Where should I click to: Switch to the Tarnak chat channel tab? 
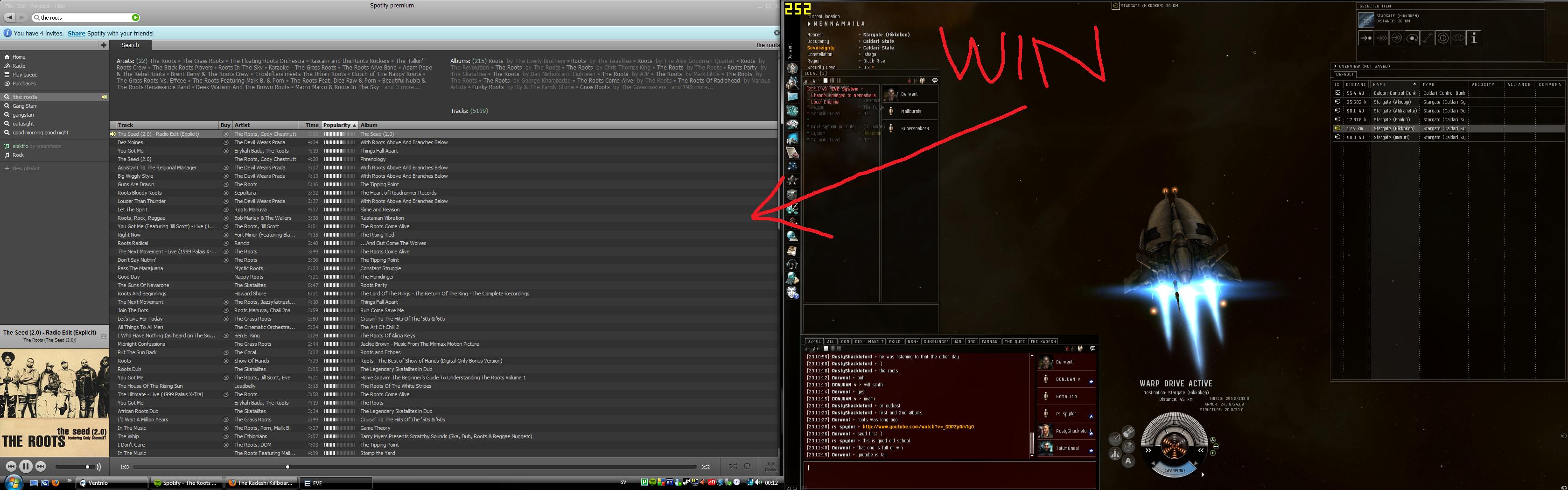coord(990,342)
